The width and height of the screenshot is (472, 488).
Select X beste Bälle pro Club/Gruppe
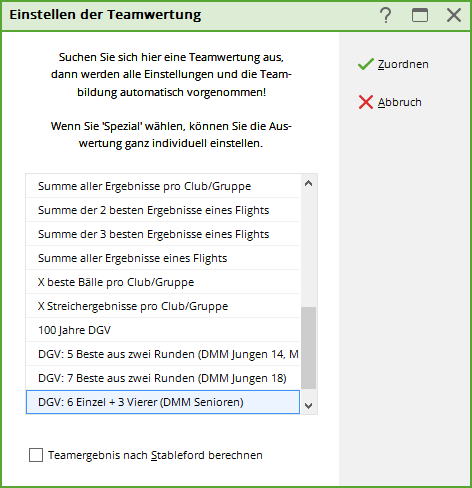tap(163, 282)
